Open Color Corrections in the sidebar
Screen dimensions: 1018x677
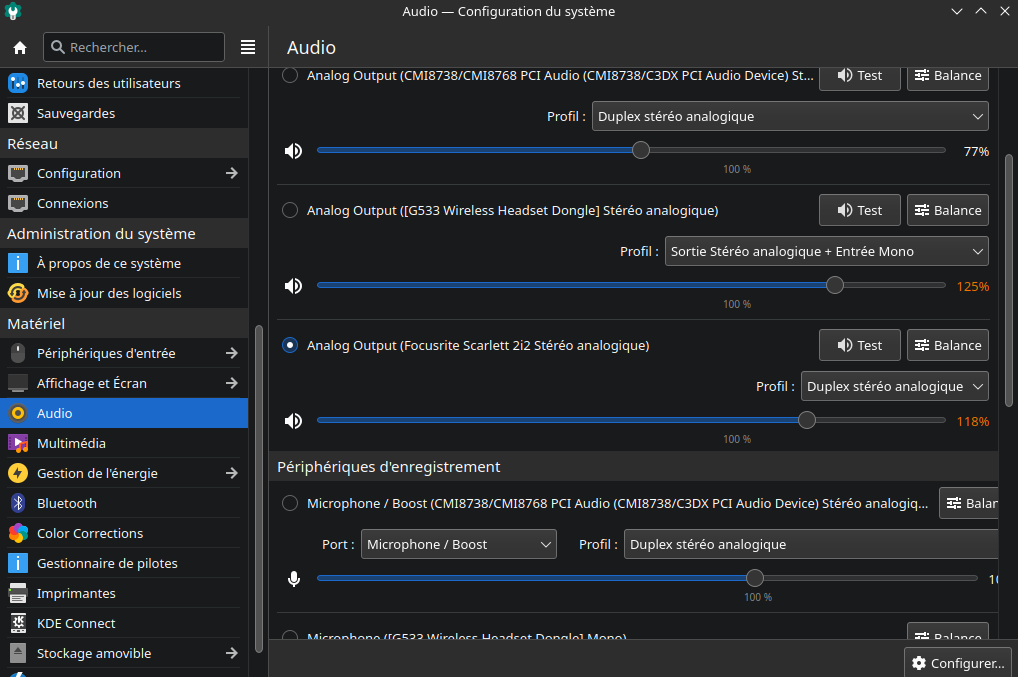pyautogui.click(x=90, y=533)
